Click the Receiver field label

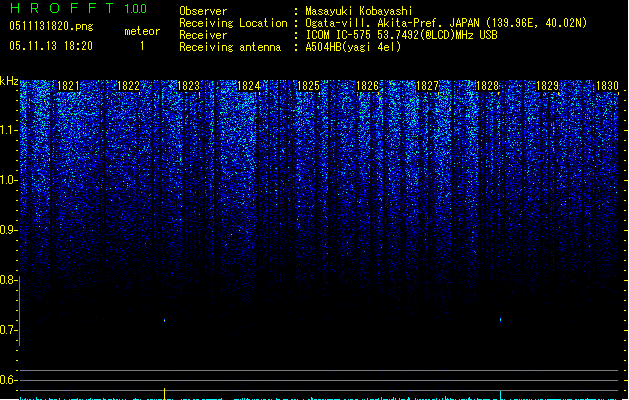pos(203,35)
